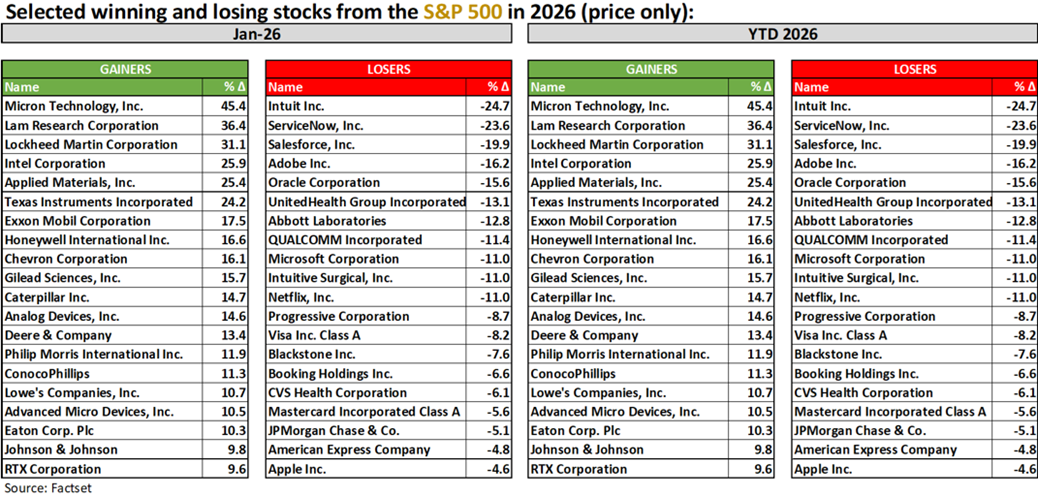Screen dimensions: 1038x497
Task: Select Caterpillar Inc. in the YTD 2026 gainers table
Action: click(573, 297)
